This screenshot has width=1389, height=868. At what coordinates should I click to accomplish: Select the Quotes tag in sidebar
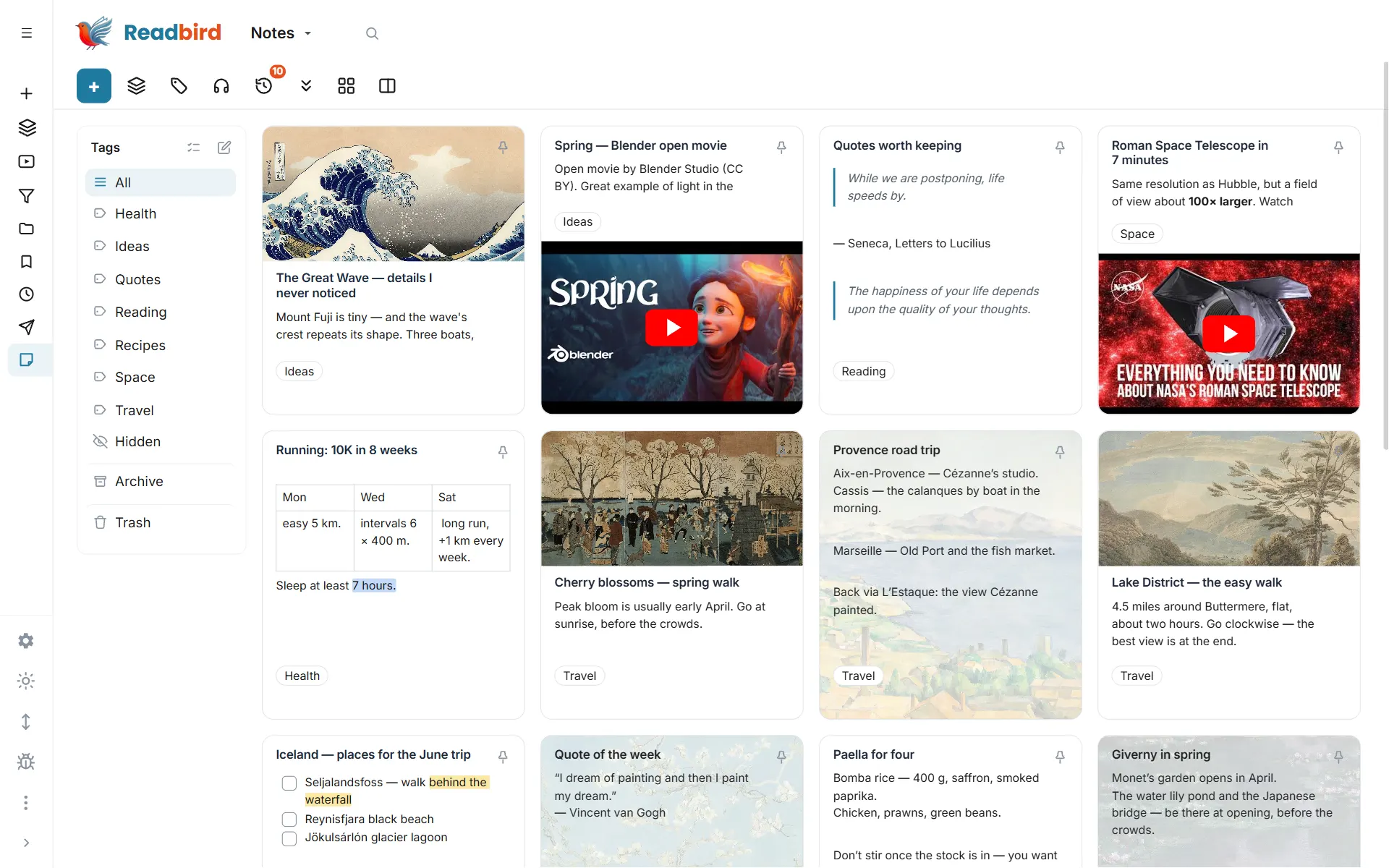click(161, 280)
